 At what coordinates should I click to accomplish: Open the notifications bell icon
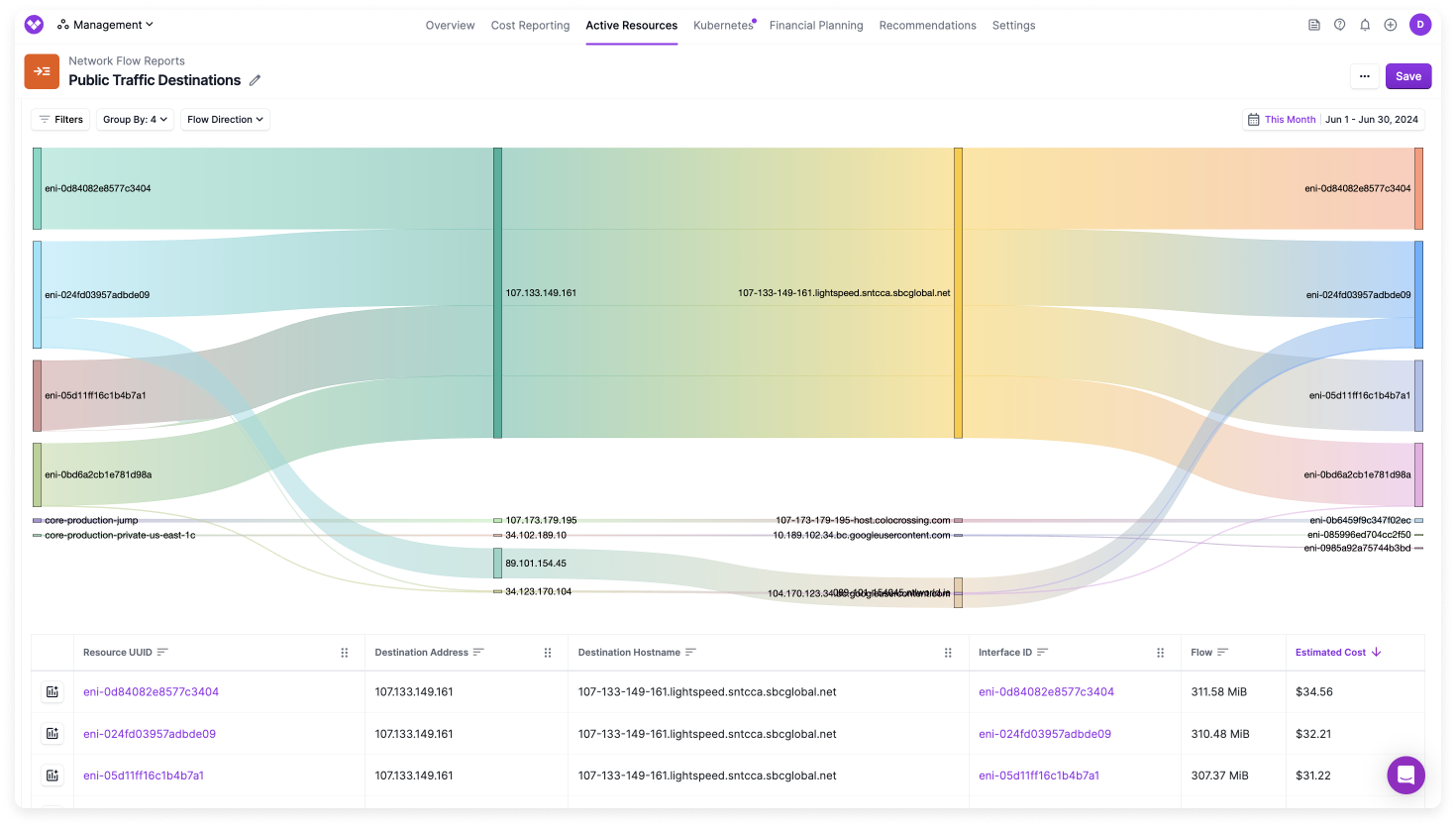click(1365, 25)
